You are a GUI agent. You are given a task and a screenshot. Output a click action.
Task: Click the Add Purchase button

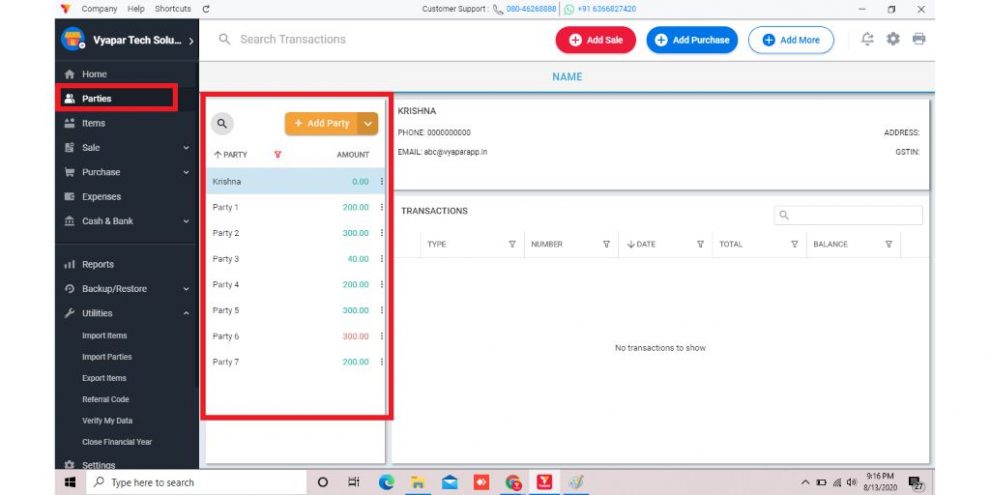692,40
